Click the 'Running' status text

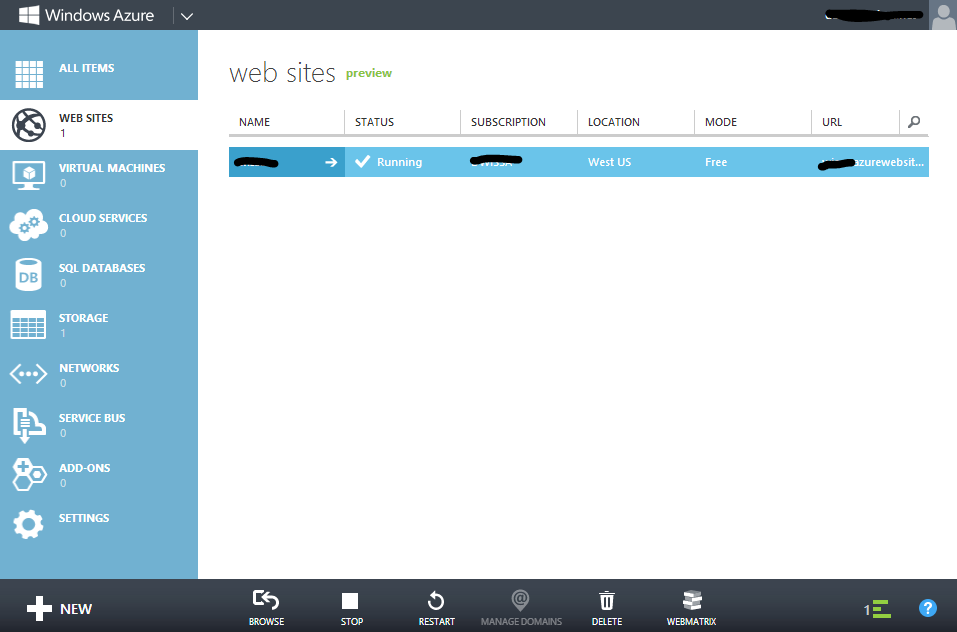(x=399, y=162)
